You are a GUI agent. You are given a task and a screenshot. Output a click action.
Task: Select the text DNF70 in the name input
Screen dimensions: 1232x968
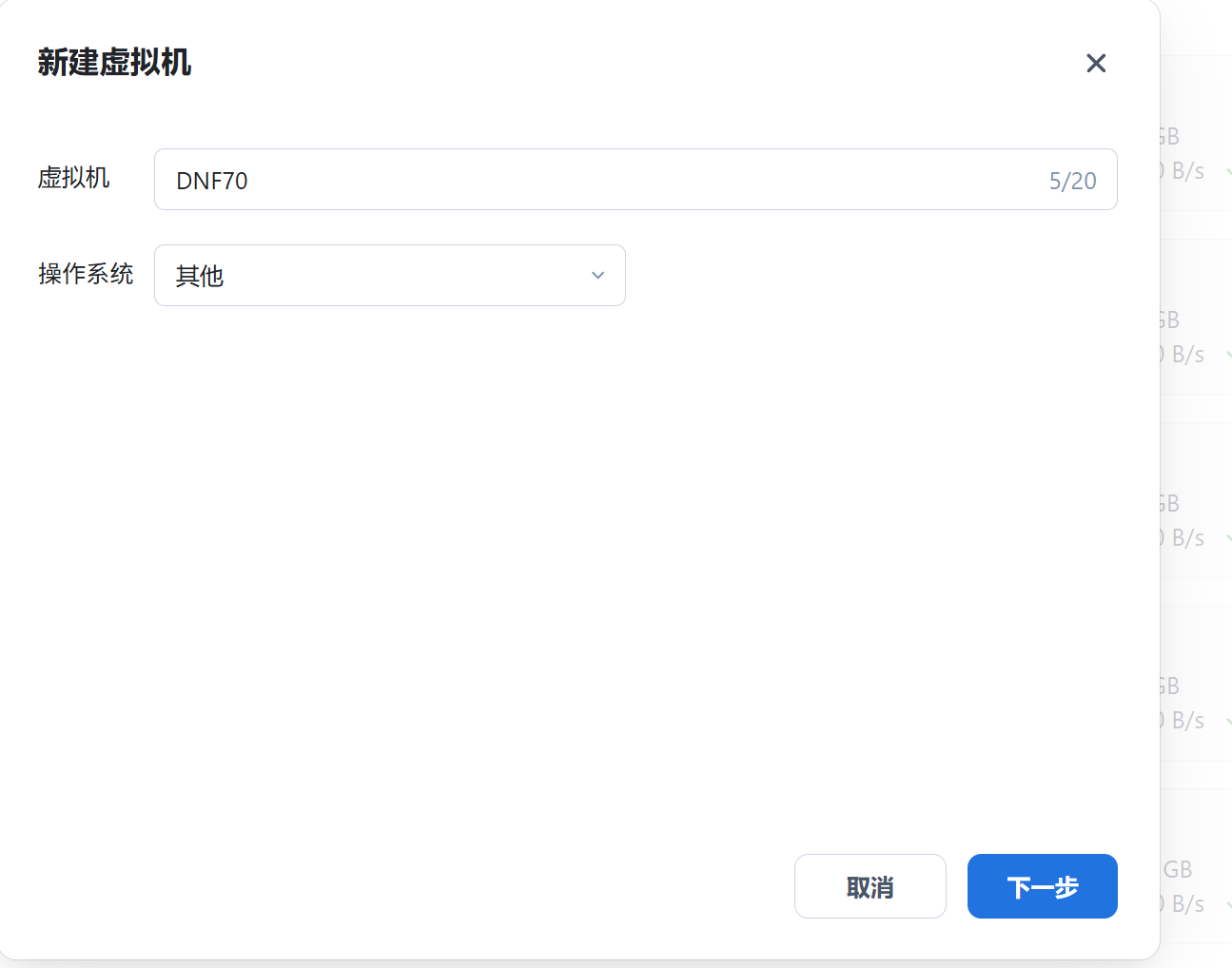[x=210, y=180]
